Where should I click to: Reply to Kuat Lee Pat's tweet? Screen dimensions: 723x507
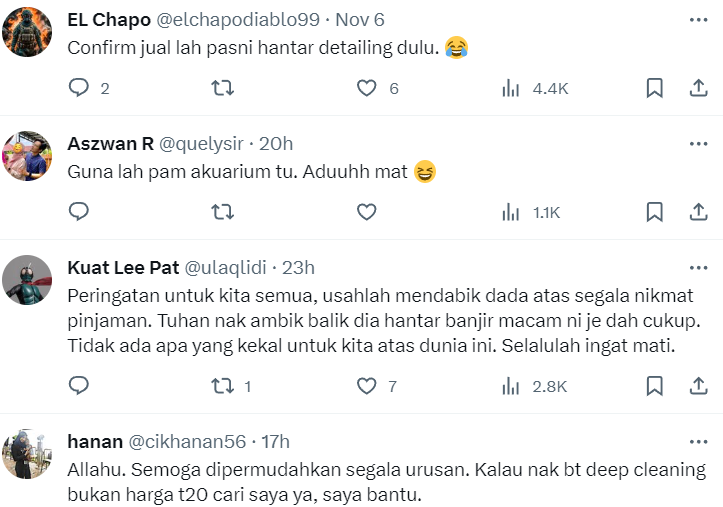79,385
